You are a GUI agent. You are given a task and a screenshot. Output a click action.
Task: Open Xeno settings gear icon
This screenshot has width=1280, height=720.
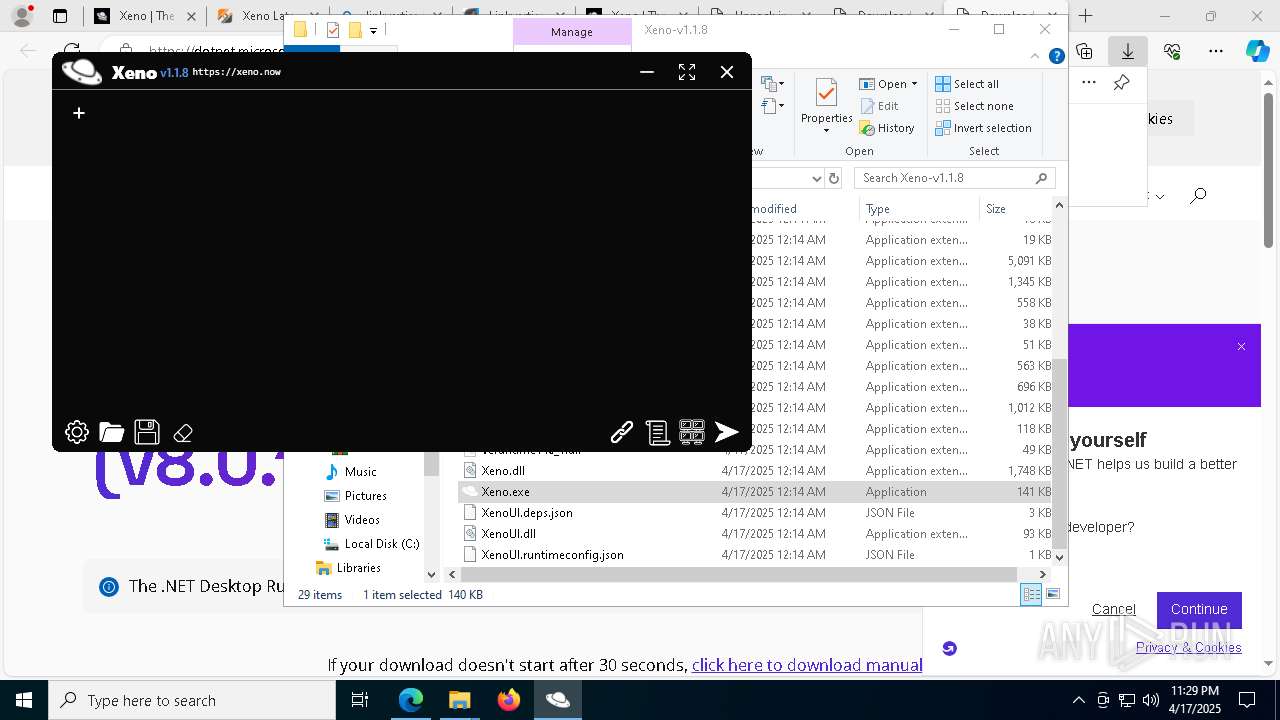coord(77,432)
